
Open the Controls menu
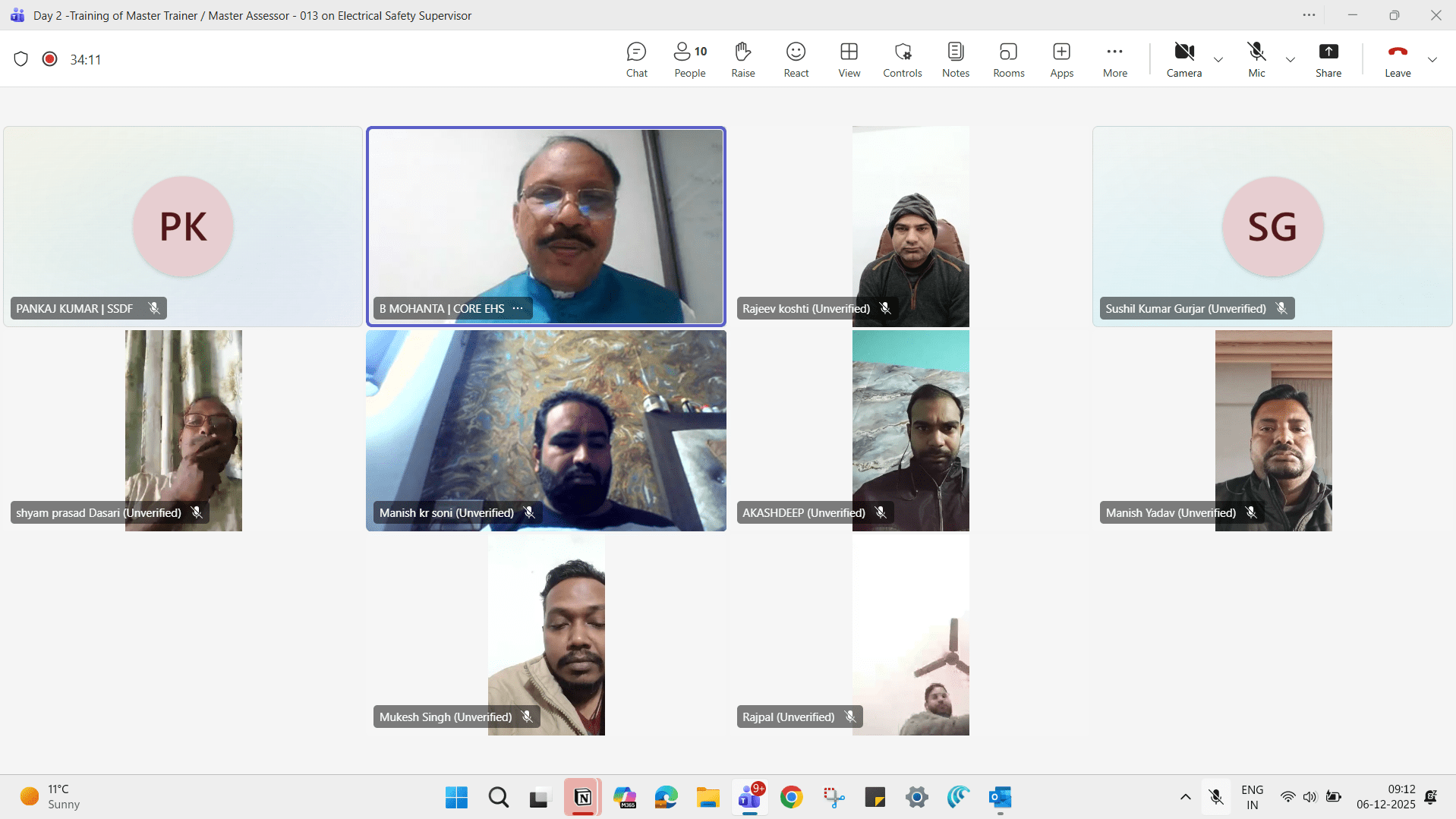[x=902, y=59]
